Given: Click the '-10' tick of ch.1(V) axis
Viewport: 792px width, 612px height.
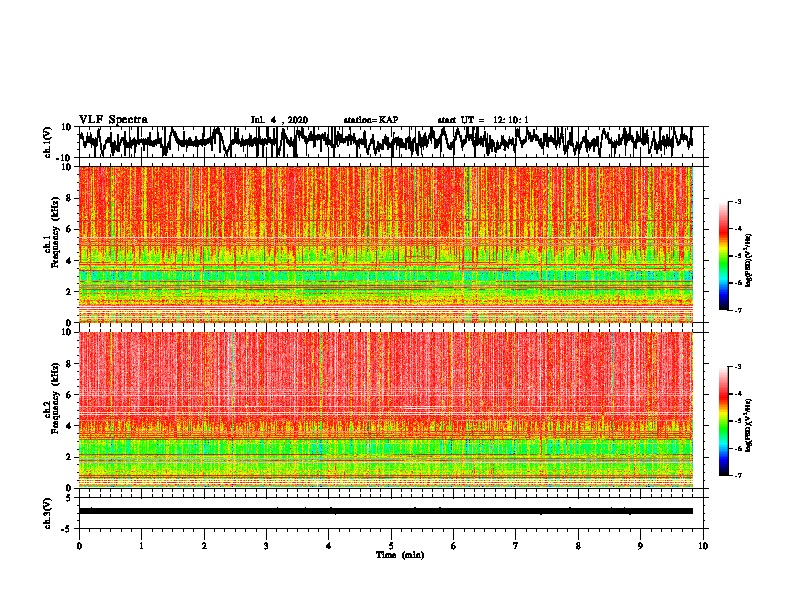Looking at the screenshot, I should 65,158.
